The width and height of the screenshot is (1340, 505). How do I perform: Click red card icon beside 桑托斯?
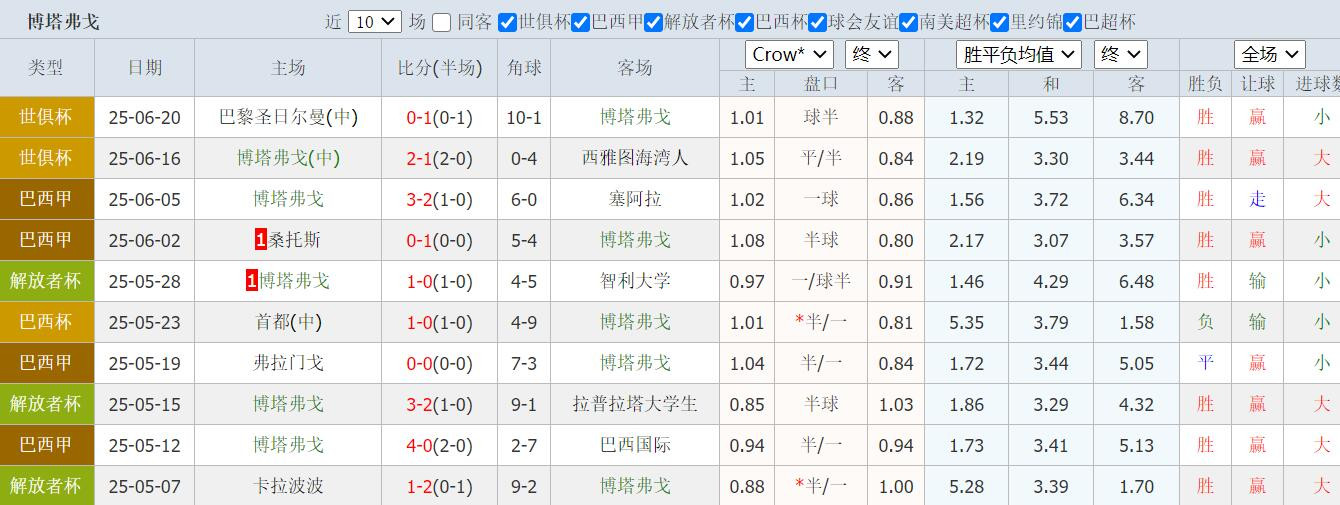pos(261,240)
